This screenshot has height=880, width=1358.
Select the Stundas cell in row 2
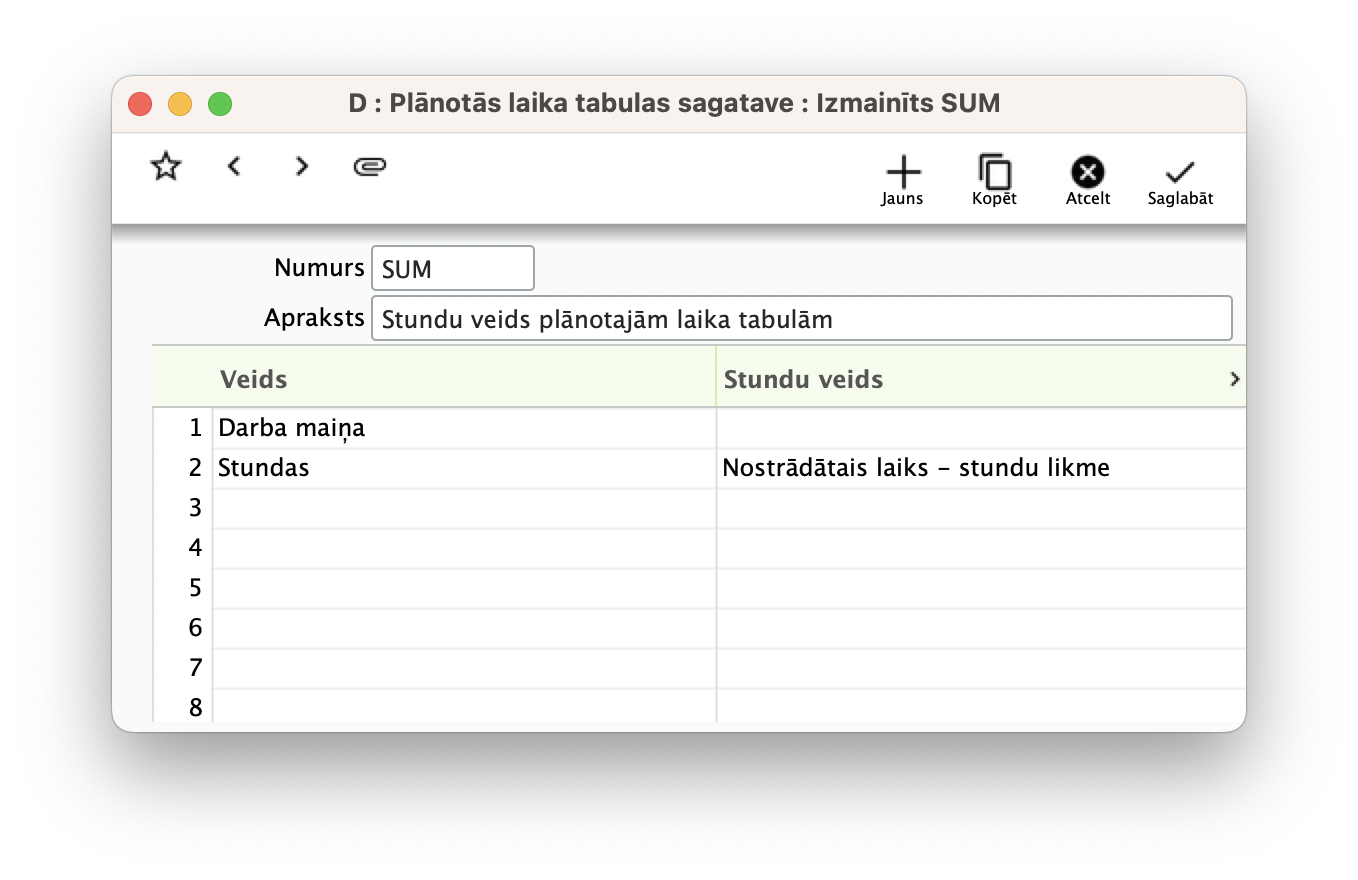(x=464, y=468)
